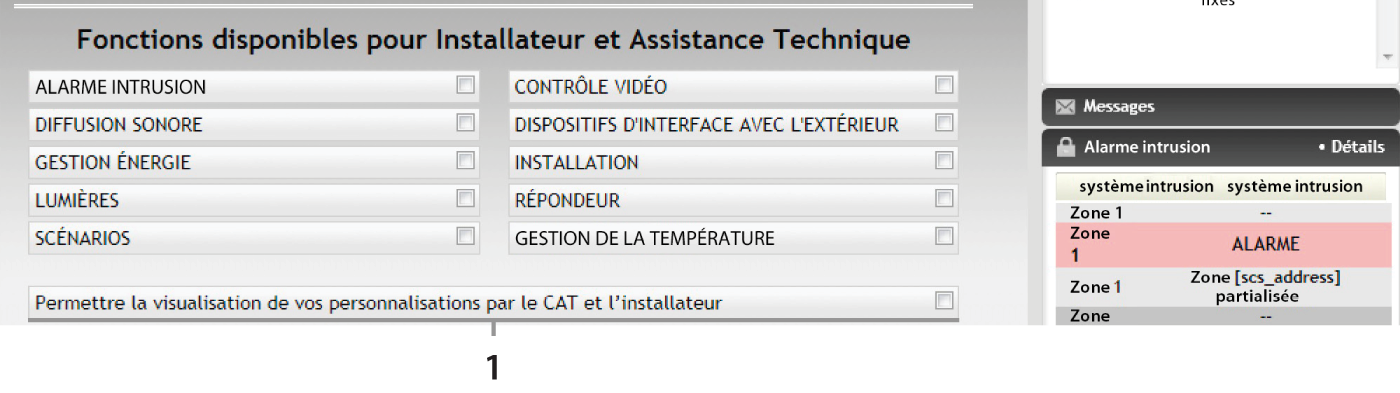The width and height of the screenshot is (1400, 393).
Task: Enable the ALARME INTRUSION checkbox
Action: tap(465, 86)
